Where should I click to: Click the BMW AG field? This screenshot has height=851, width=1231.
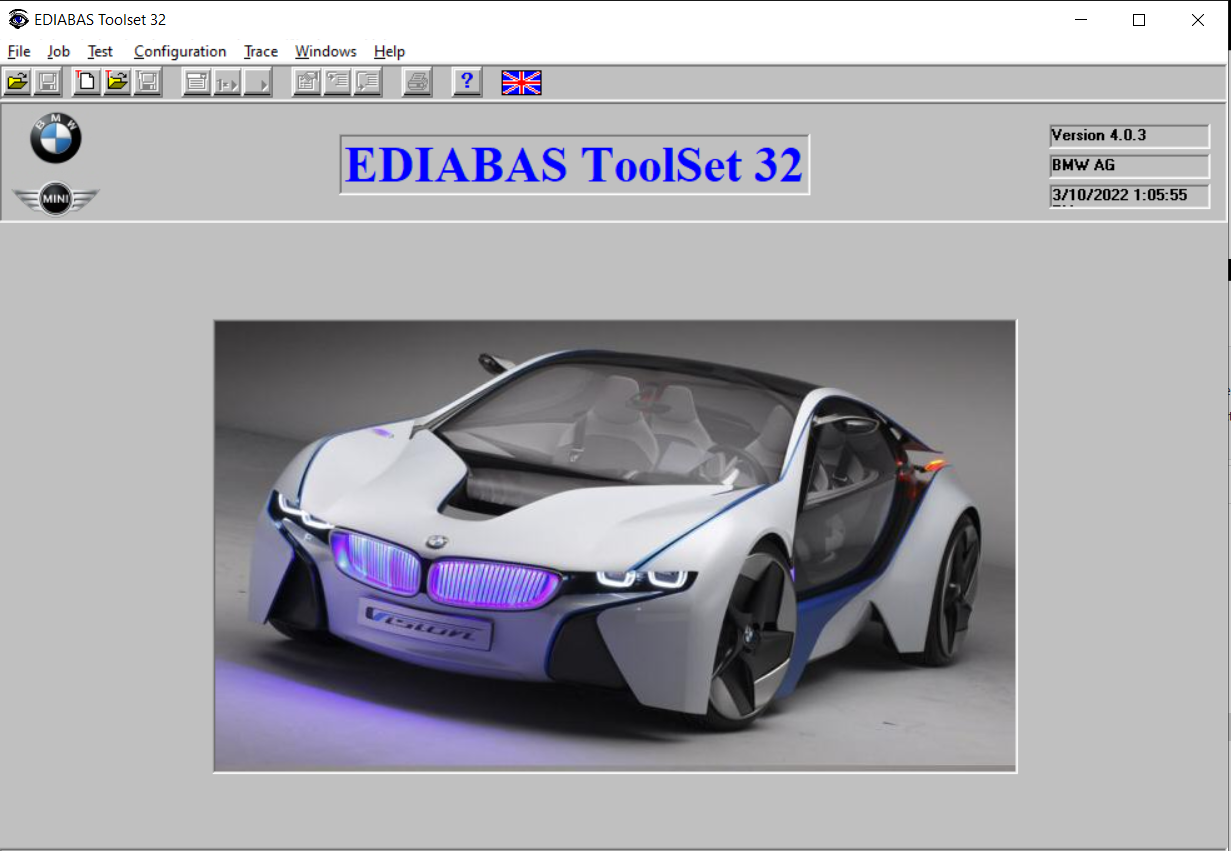pyautogui.click(x=1129, y=166)
